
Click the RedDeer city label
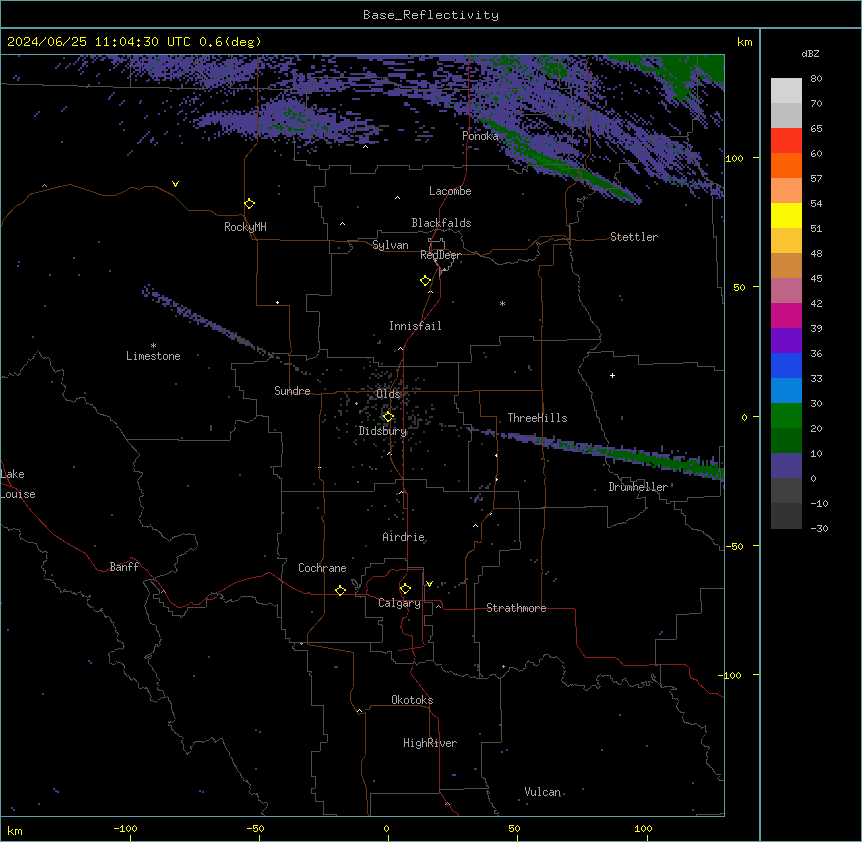pos(440,255)
